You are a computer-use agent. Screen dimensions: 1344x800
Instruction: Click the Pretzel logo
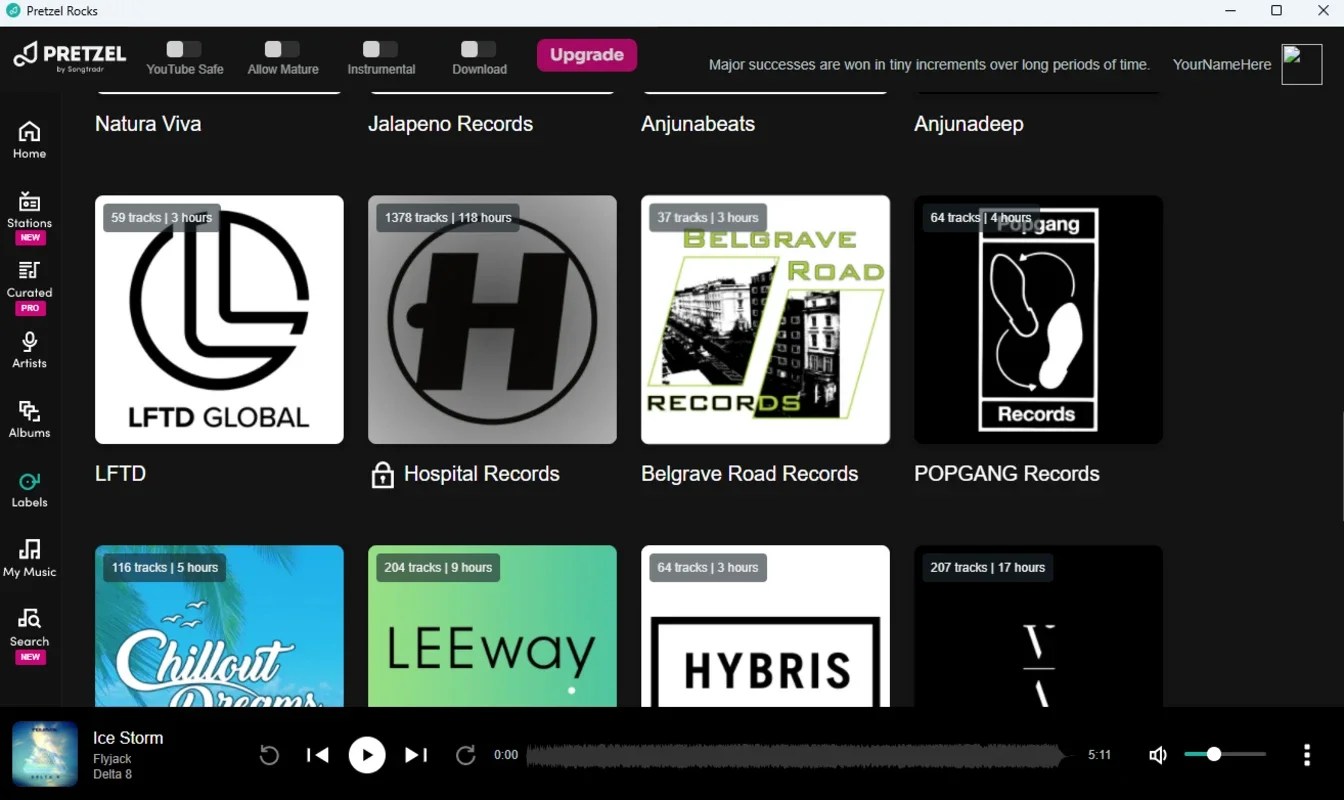(x=70, y=56)
